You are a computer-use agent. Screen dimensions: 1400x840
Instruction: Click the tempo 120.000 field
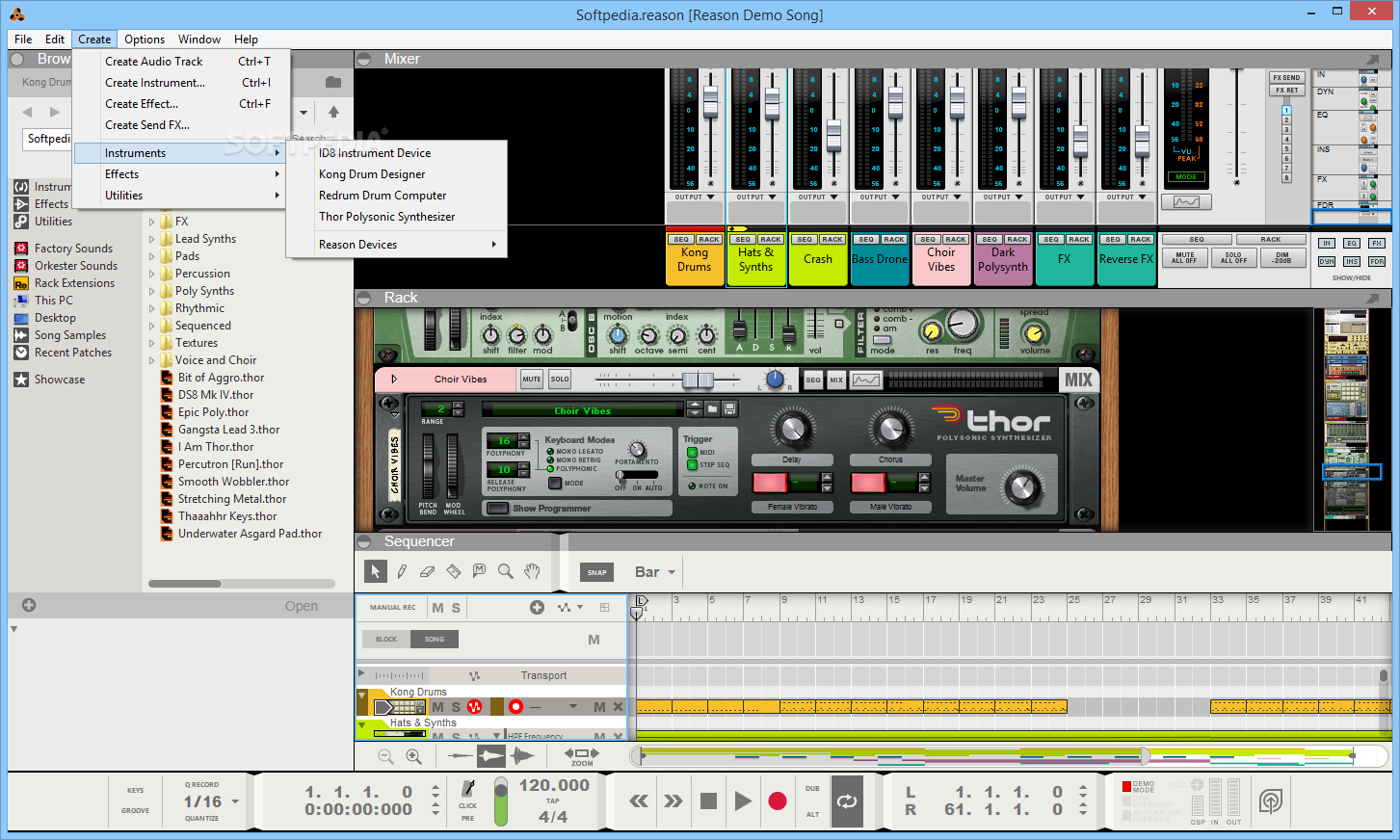click(x=554, y=785)
